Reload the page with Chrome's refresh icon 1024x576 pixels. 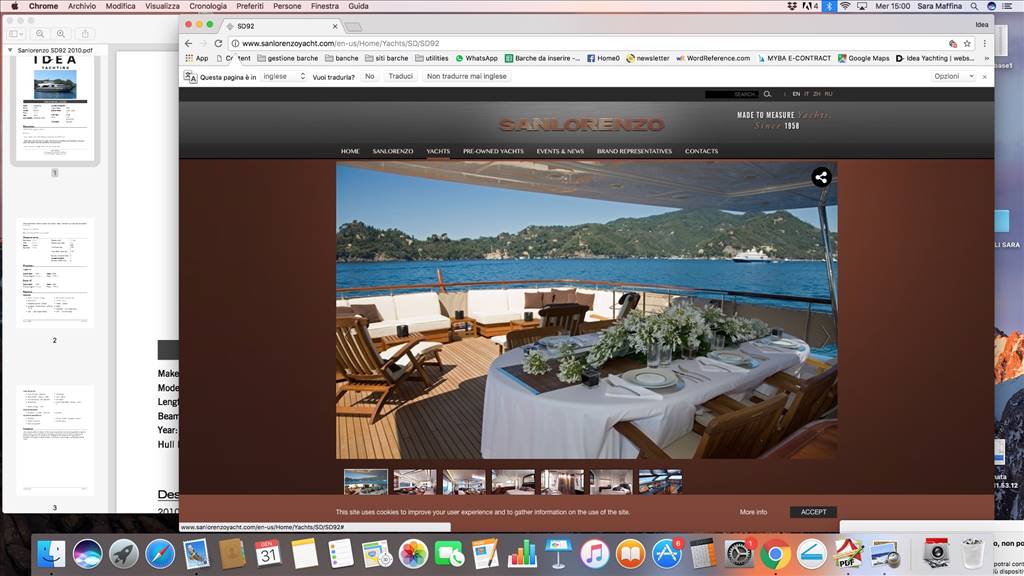click(x=218, y=43)
